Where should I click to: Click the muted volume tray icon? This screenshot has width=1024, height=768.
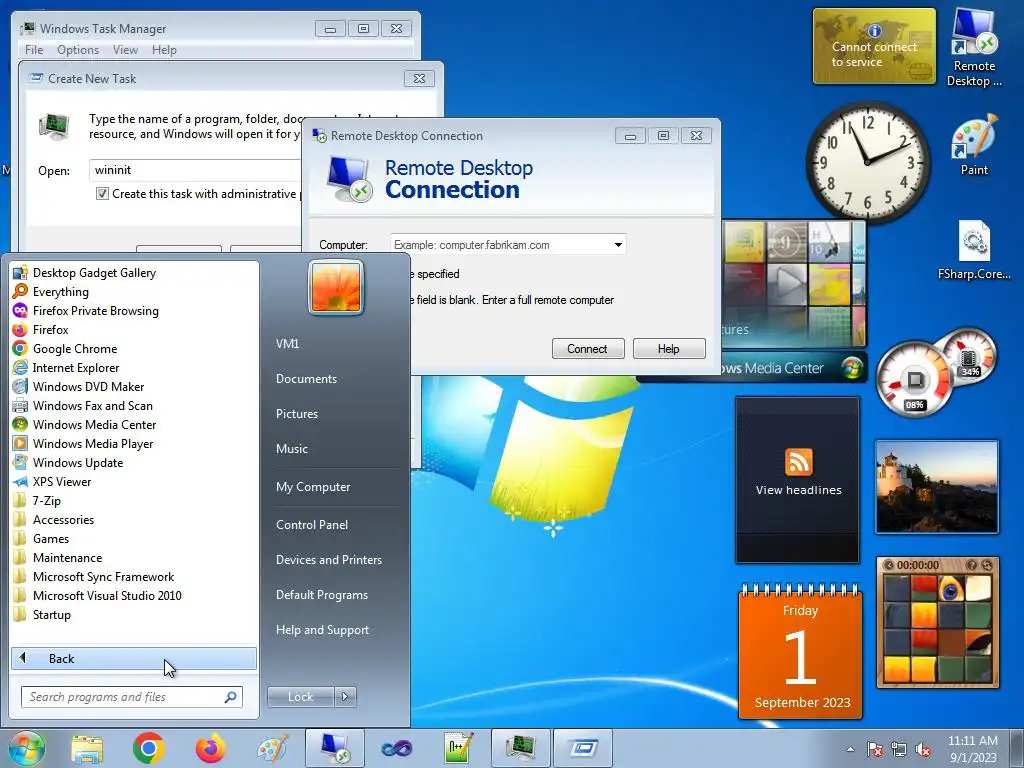pos(923,750)
